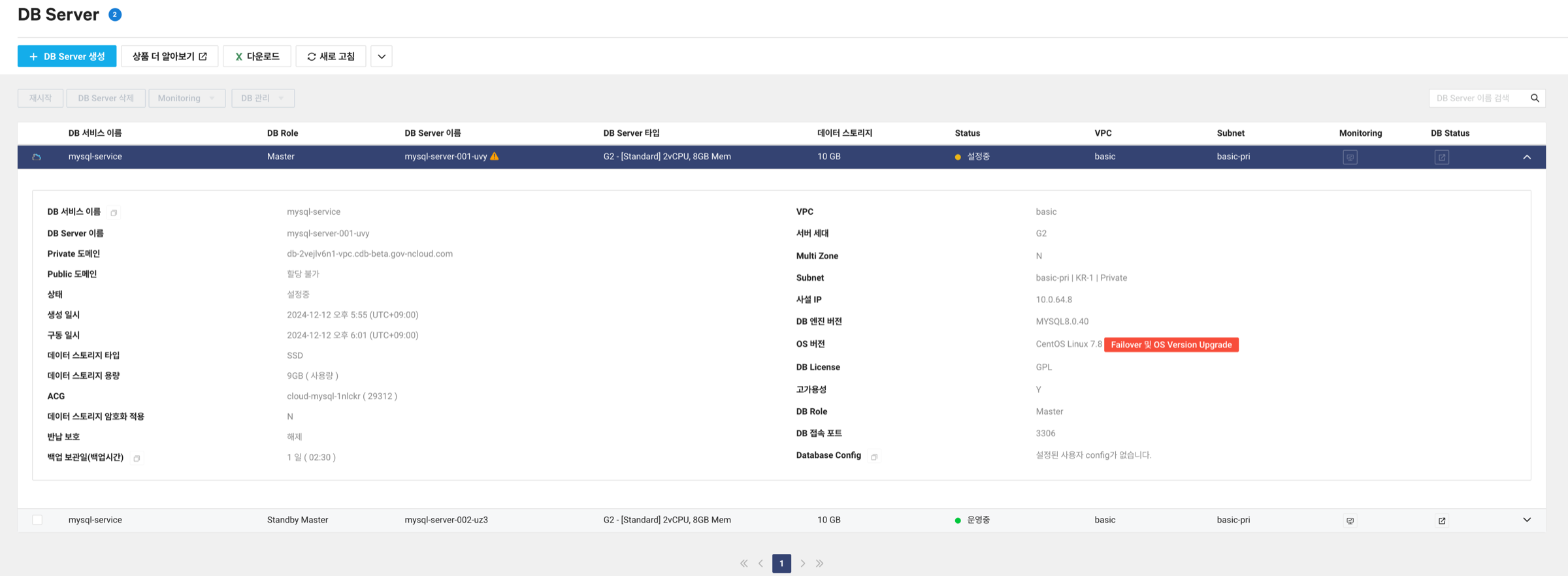Screen dimensions: 1568x576
Task: Click icon next to 백업 보관일(백업시간)
Action: (137, 458)
